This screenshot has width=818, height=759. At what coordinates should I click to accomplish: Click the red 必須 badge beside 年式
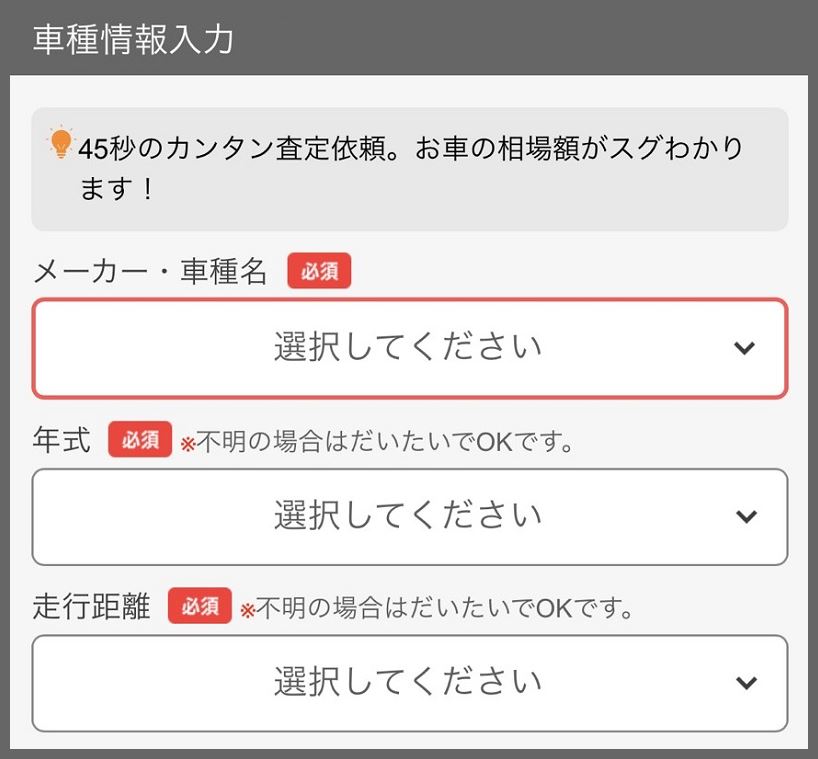140,440
